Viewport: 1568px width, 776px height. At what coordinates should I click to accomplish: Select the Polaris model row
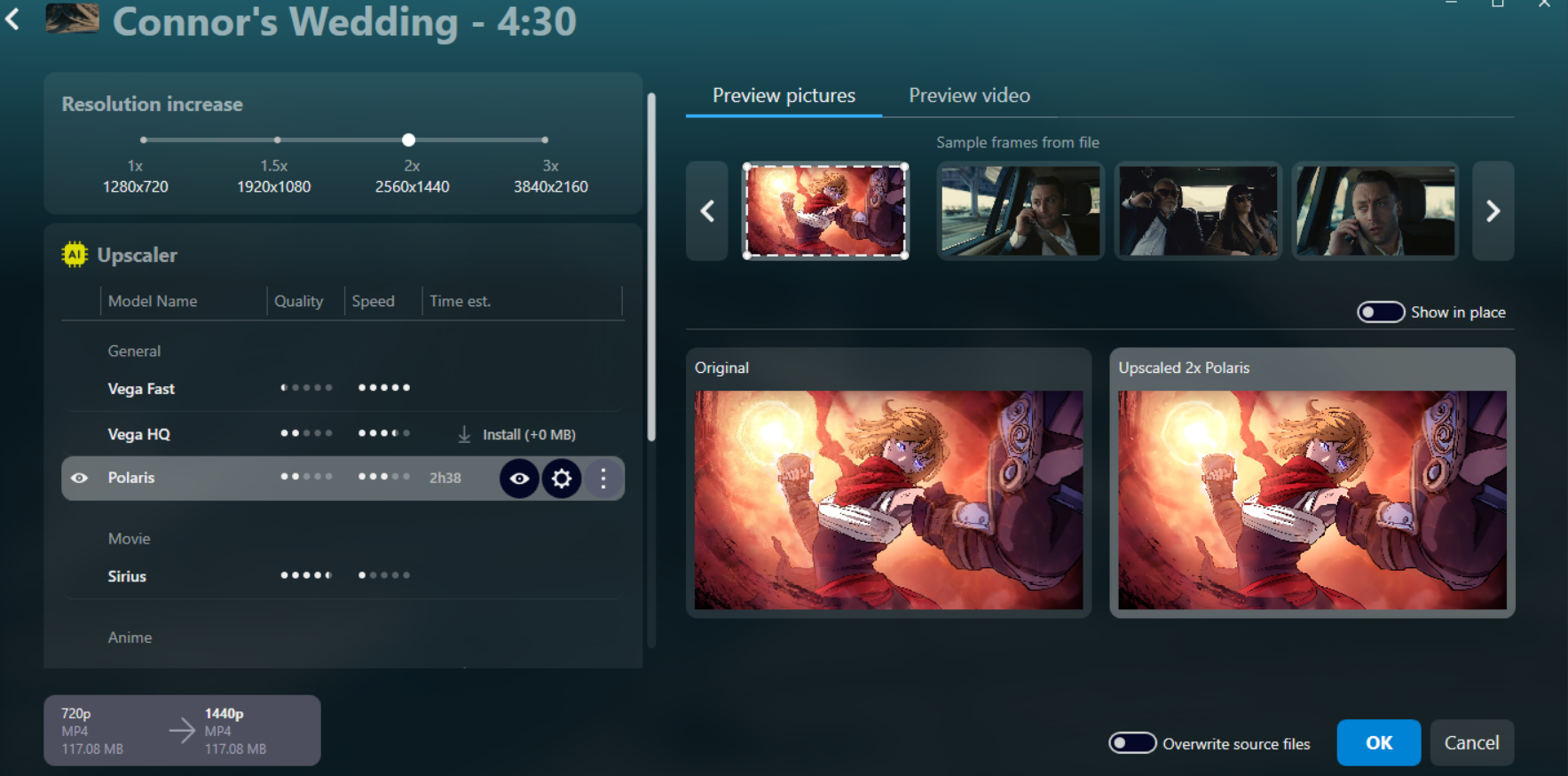(343, 479)
